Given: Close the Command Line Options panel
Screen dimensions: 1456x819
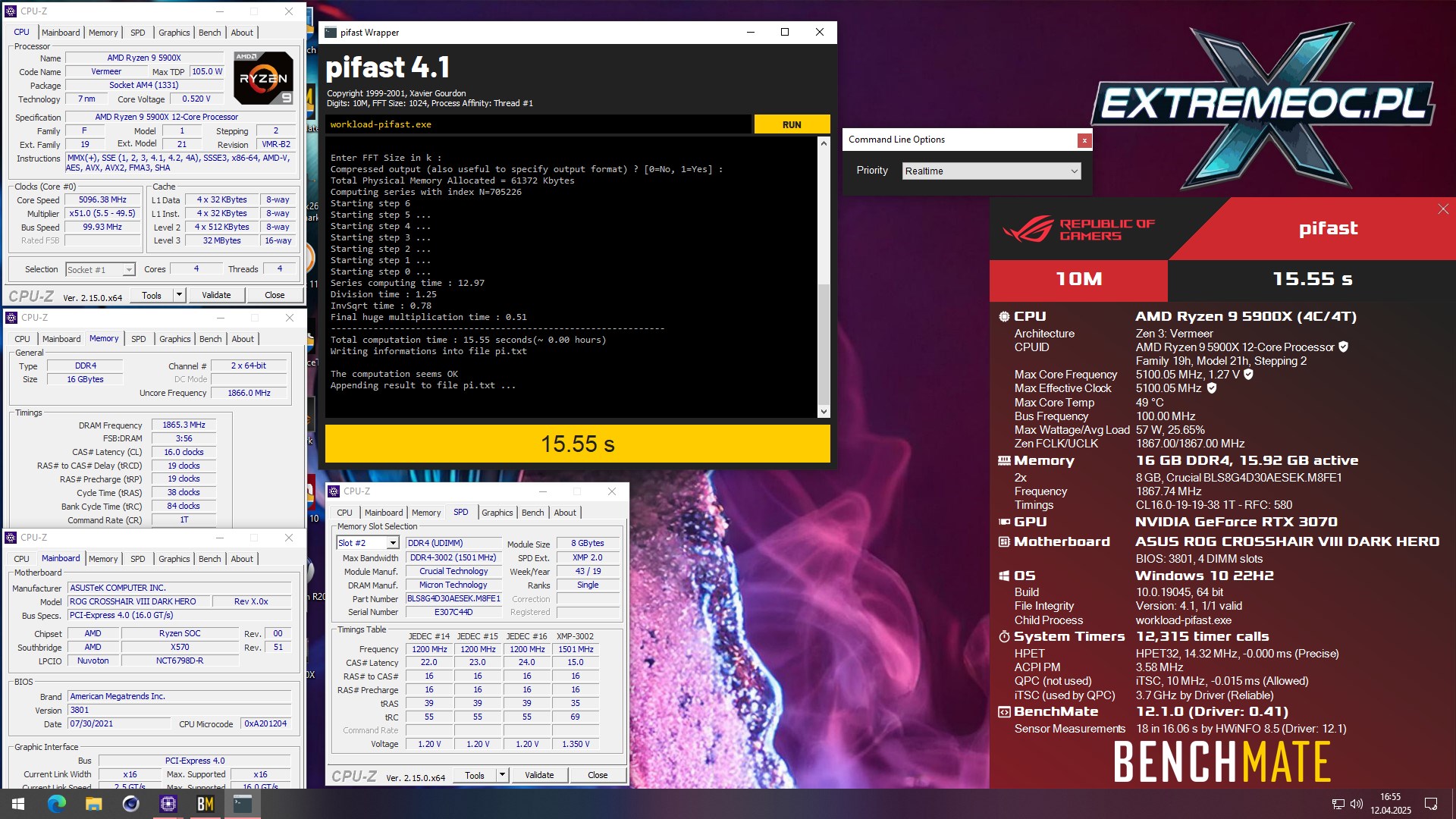Looking at the screenshot, I should click(1084, 140).
